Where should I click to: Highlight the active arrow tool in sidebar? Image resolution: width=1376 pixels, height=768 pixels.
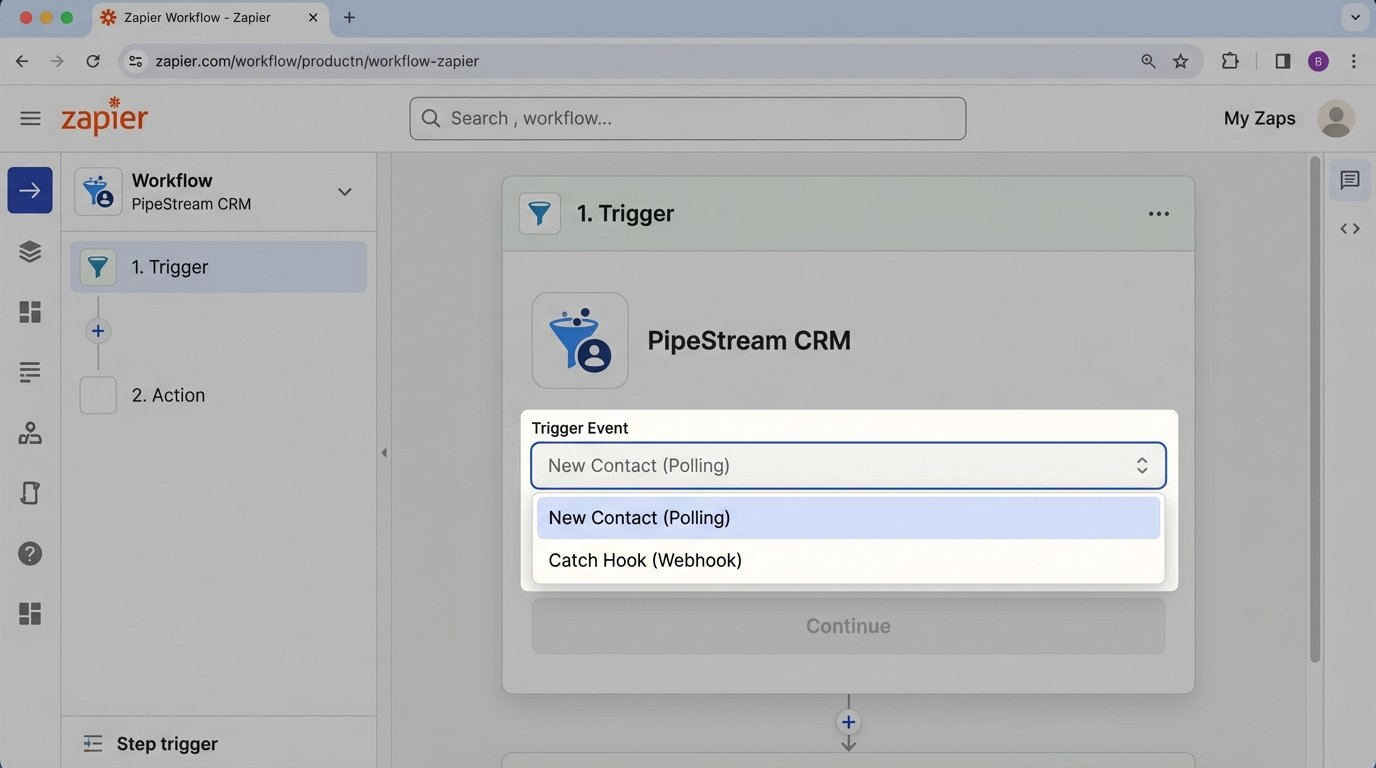[x=30, y=189]
